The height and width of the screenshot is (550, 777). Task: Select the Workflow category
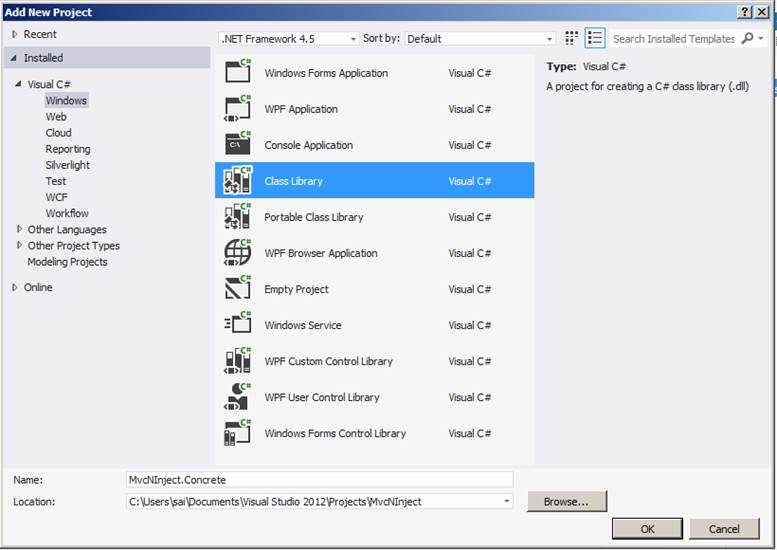click(67, 214)
